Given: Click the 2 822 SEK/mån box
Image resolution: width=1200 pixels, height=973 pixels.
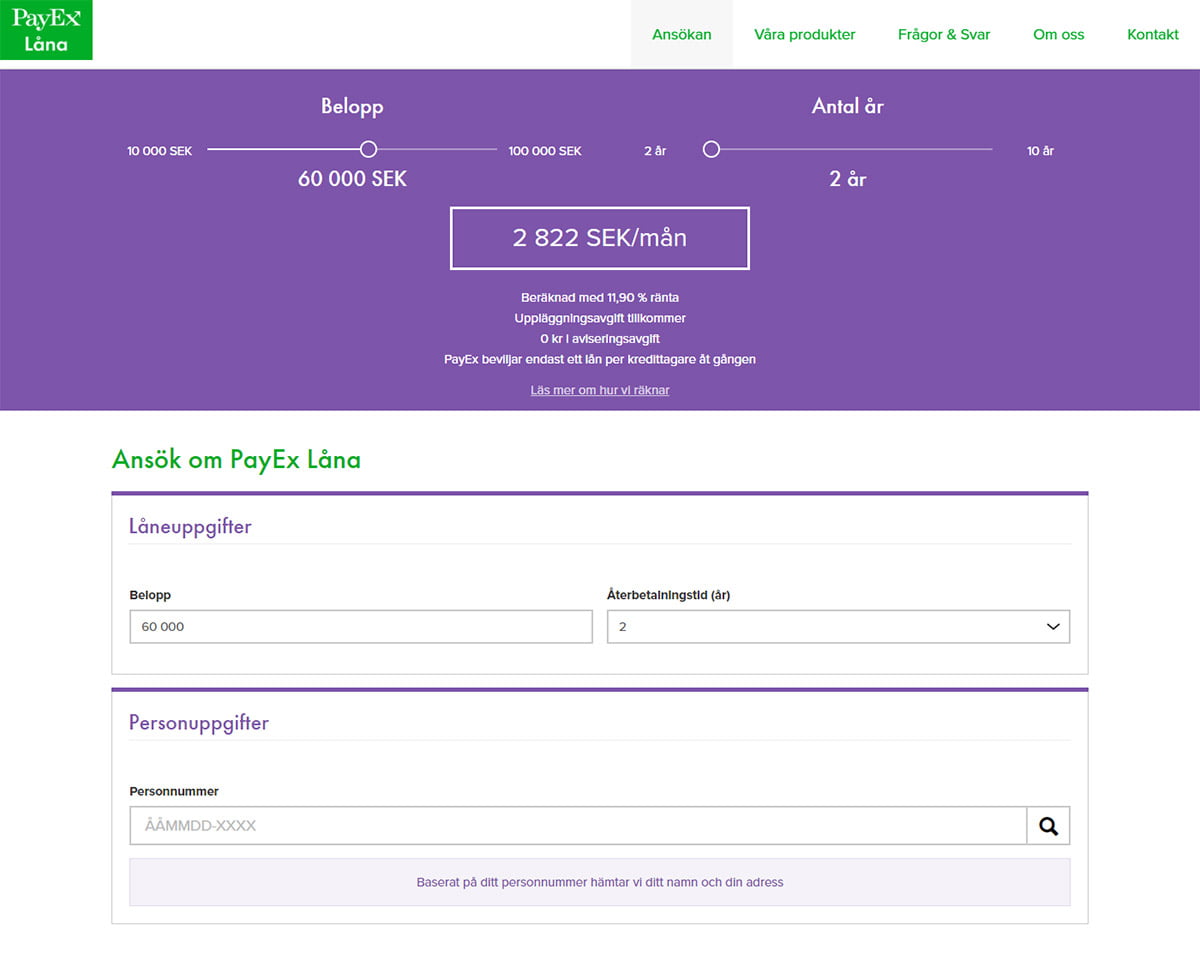Looking at the screenshot, I should click(x=600, y=238).
